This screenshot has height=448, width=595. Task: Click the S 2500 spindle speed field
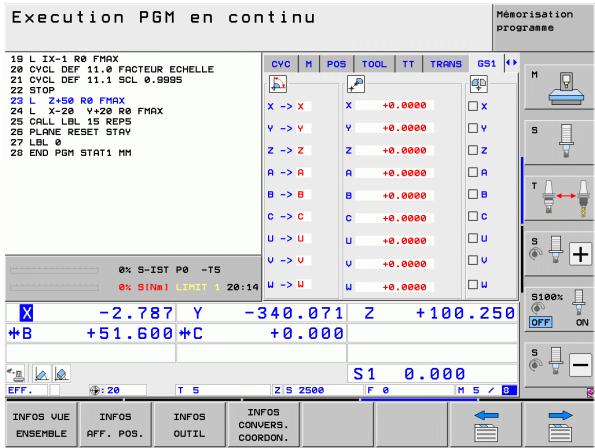coord(324,390)
